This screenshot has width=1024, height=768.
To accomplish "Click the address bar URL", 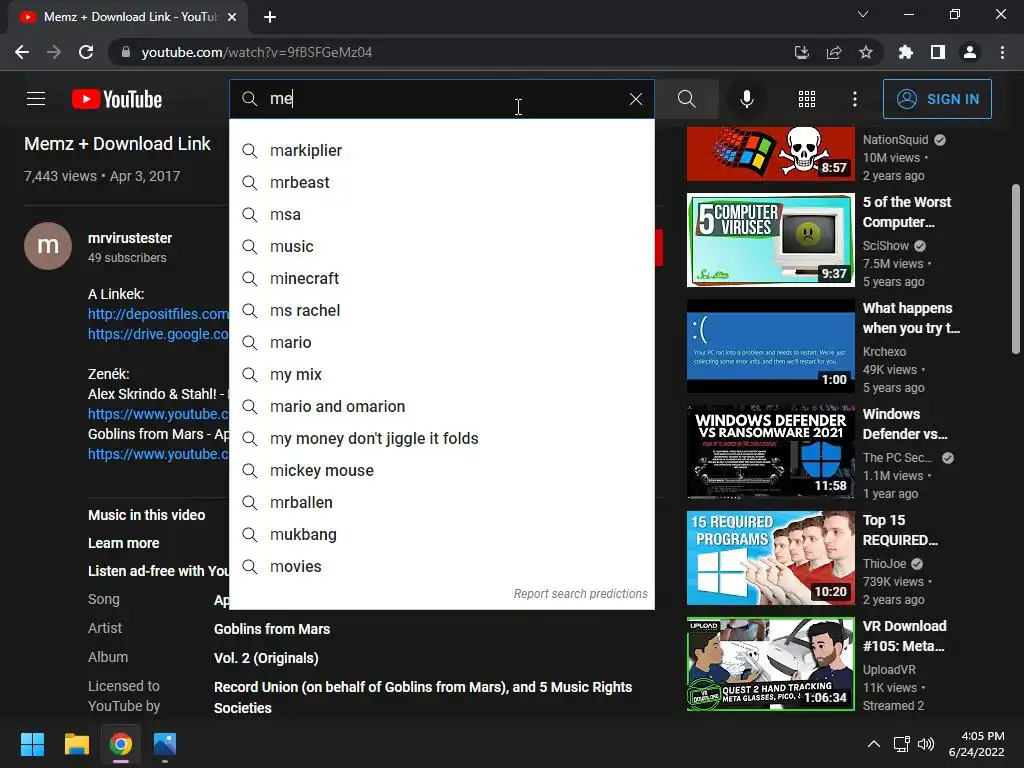I will (x=257, y=52).
